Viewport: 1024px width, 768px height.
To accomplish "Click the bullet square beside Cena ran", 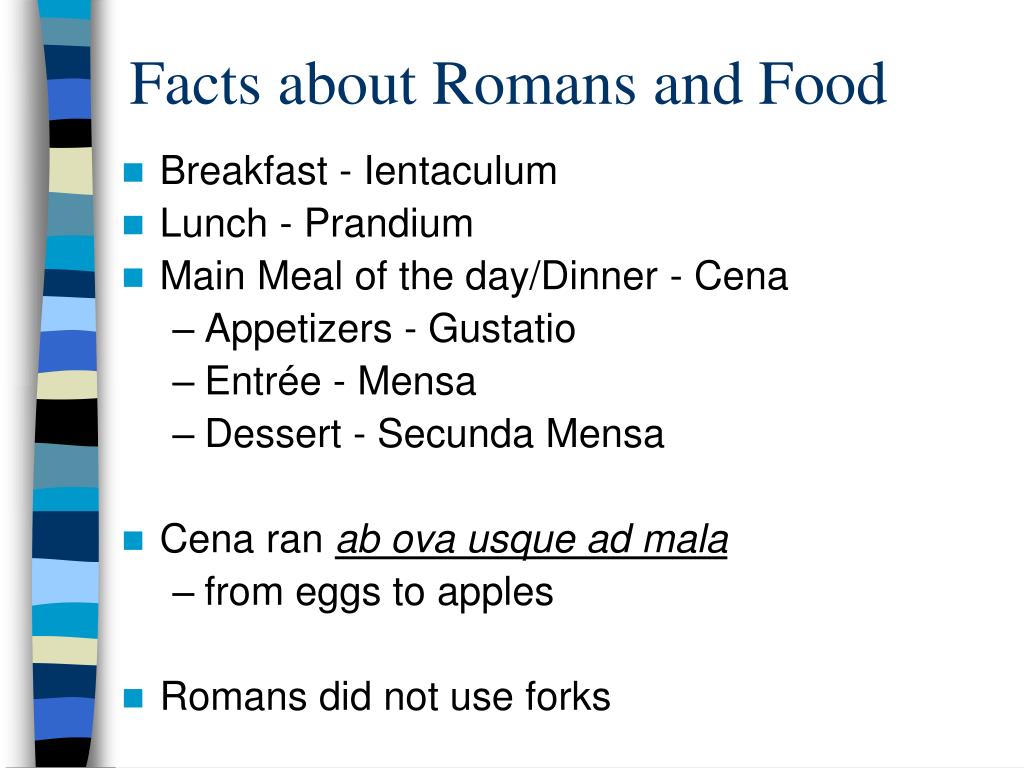I will click(x=133, y=541).
